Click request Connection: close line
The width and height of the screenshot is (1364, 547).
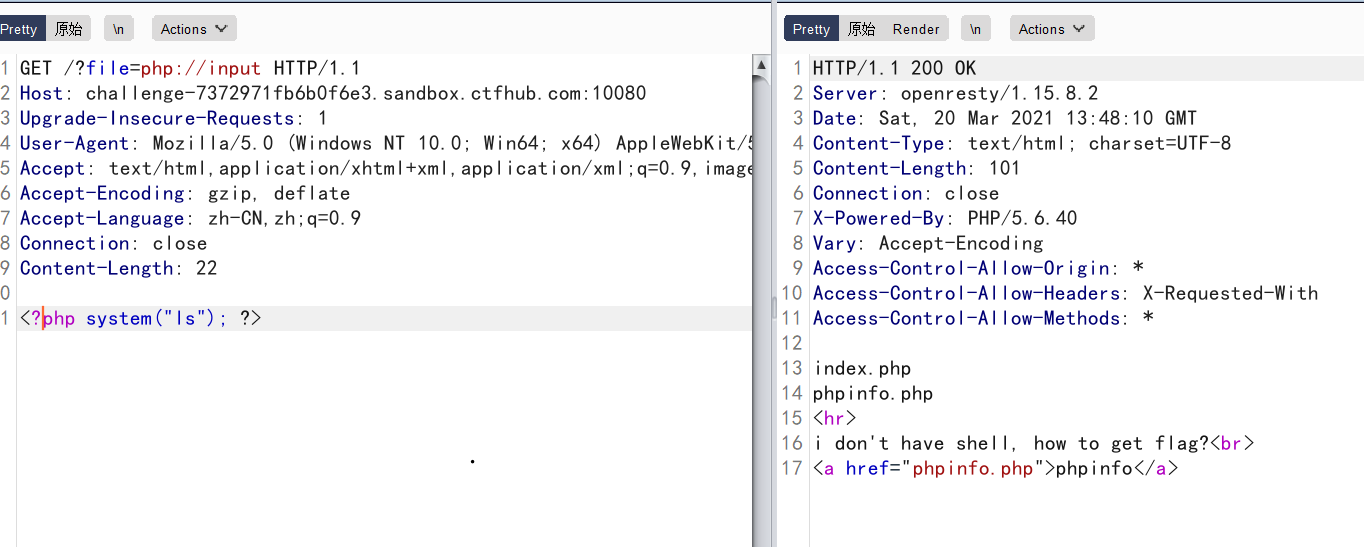(x=113, y=243)
